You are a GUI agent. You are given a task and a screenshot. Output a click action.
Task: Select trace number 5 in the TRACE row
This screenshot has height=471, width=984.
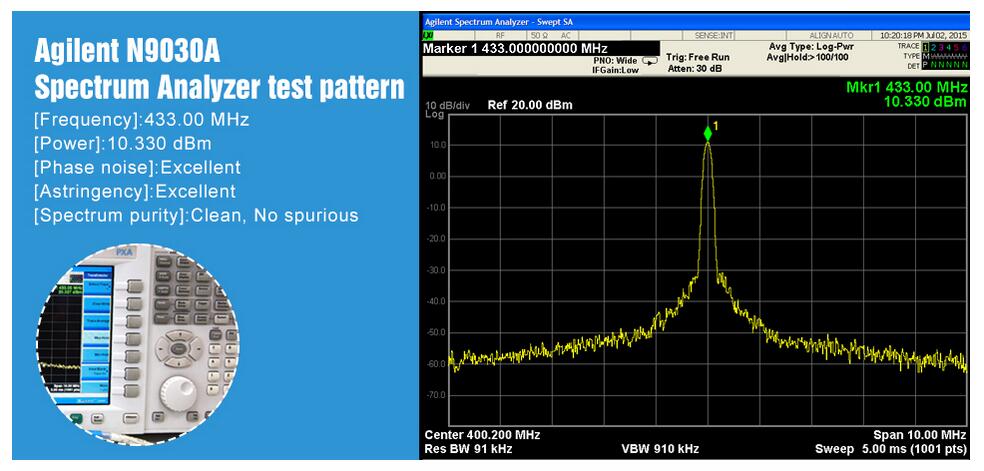(x=956, y=48)
